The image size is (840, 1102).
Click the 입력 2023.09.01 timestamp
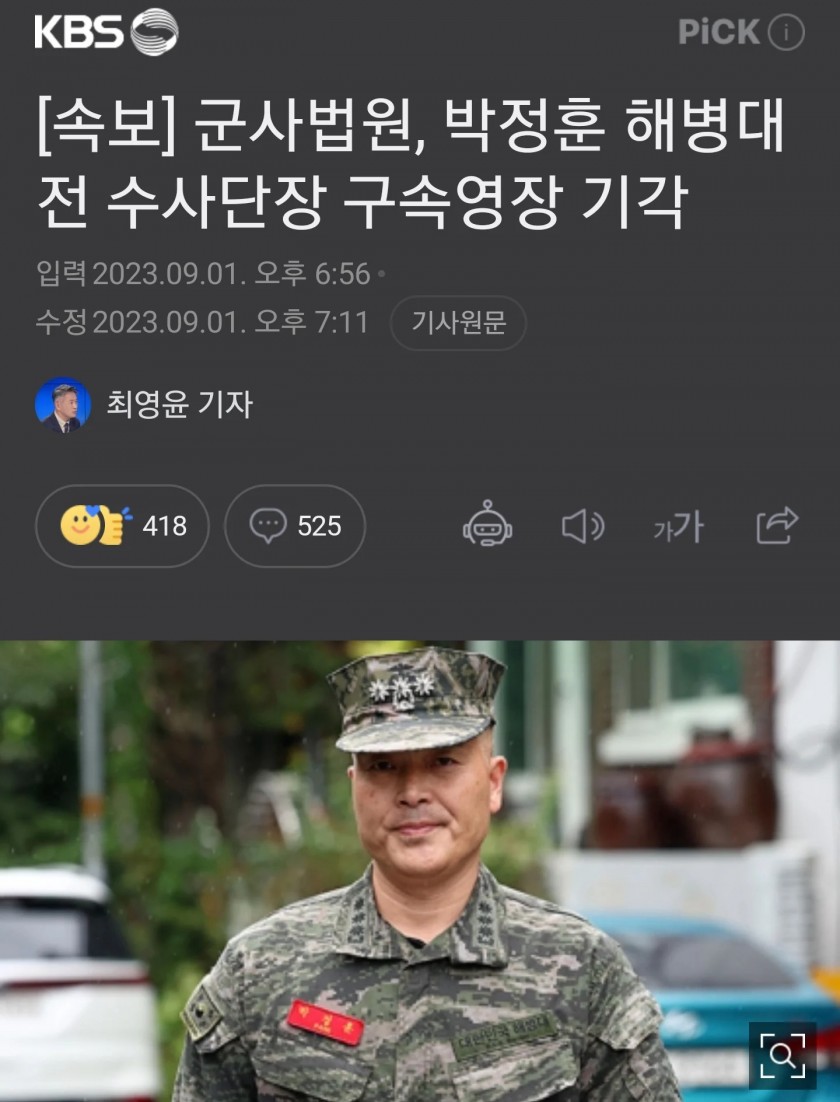(203, 273)
